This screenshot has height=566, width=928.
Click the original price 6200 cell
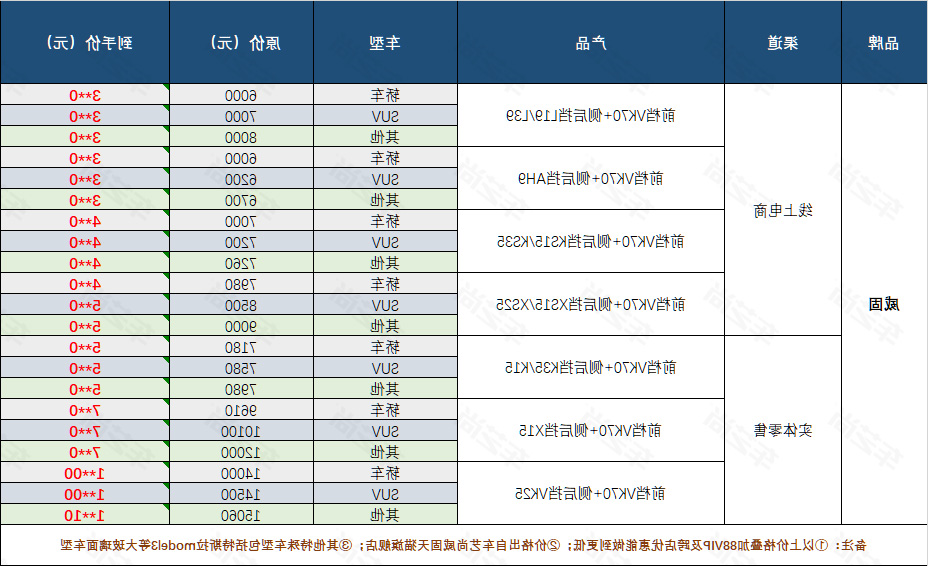tap(241, 179)
